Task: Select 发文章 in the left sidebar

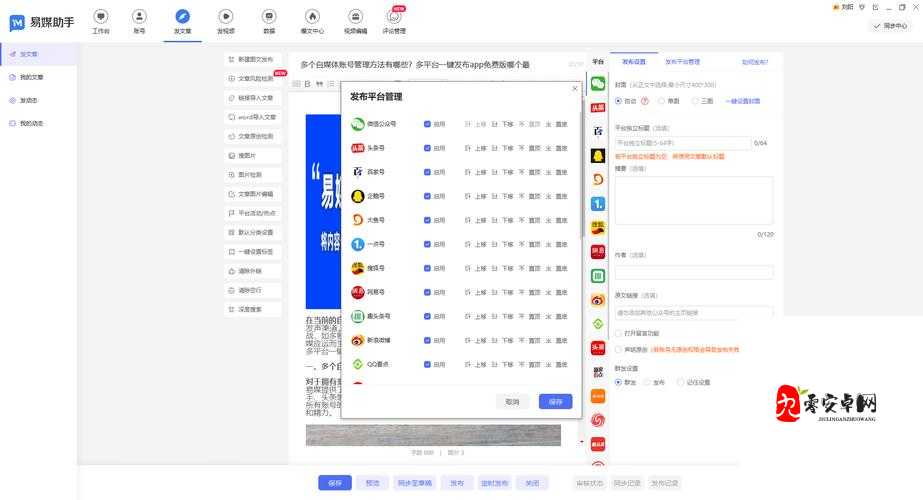Action: (x=39, y=54)
